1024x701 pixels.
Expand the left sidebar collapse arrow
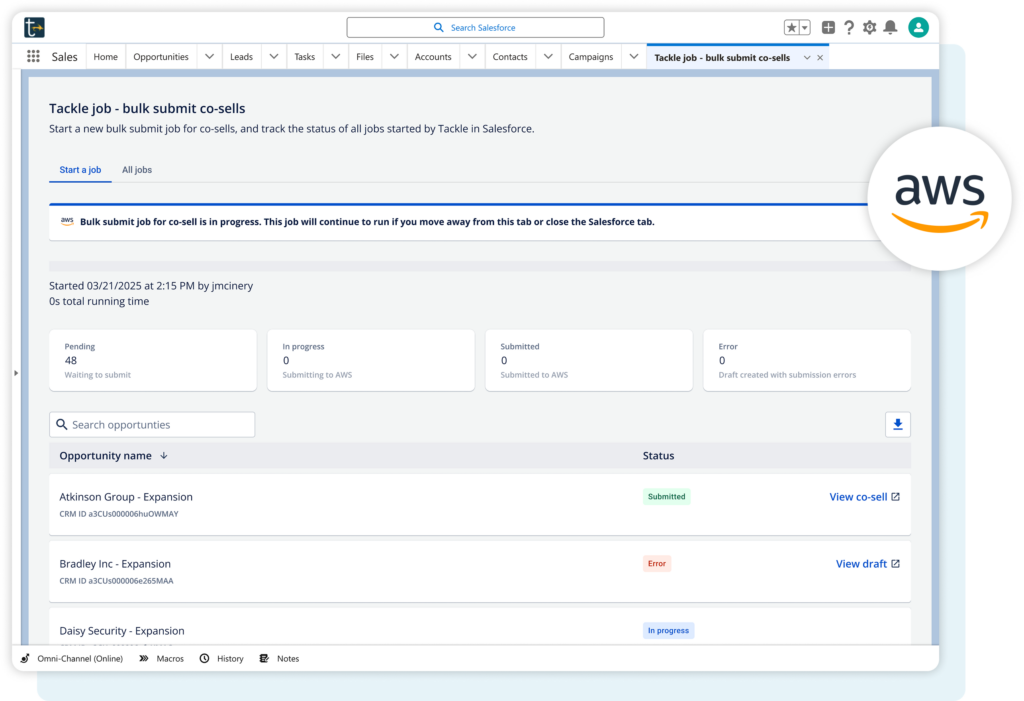tap(16, 373)
